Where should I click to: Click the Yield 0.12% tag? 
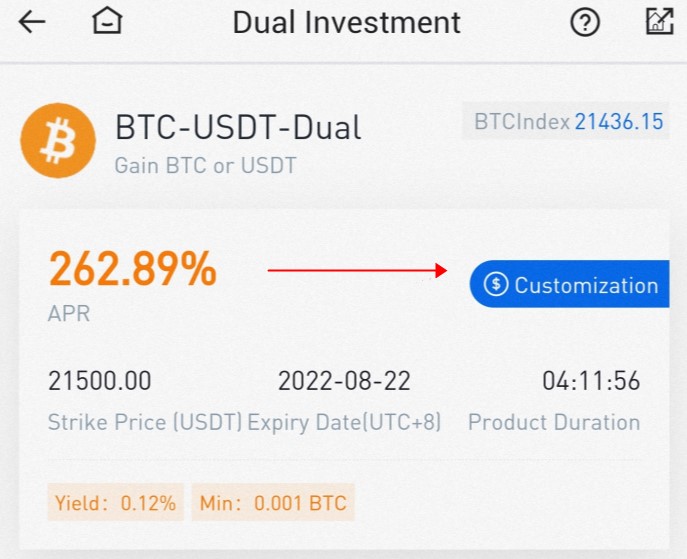pyautogui.click(x=116, y=502)
